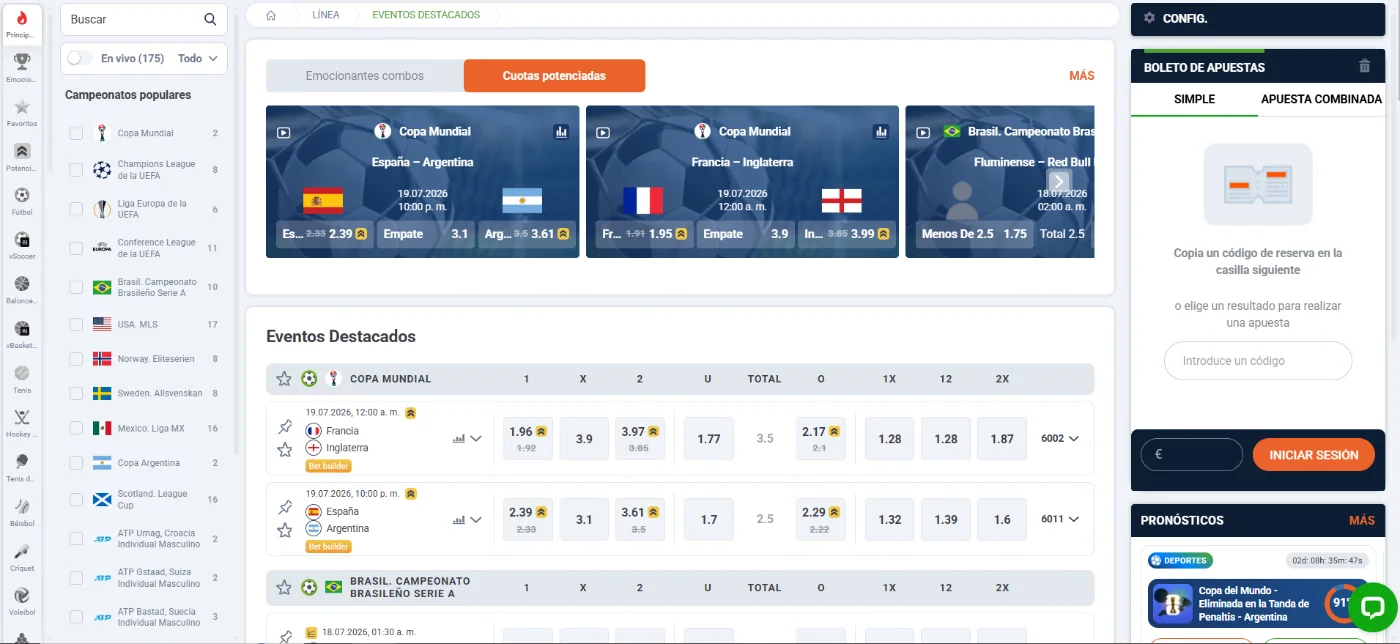Screen dimensions: 1400x644
Task: Select 2X odds 1.87 in Francia row
Action: pyautogui.click(x=1002, y=438)
